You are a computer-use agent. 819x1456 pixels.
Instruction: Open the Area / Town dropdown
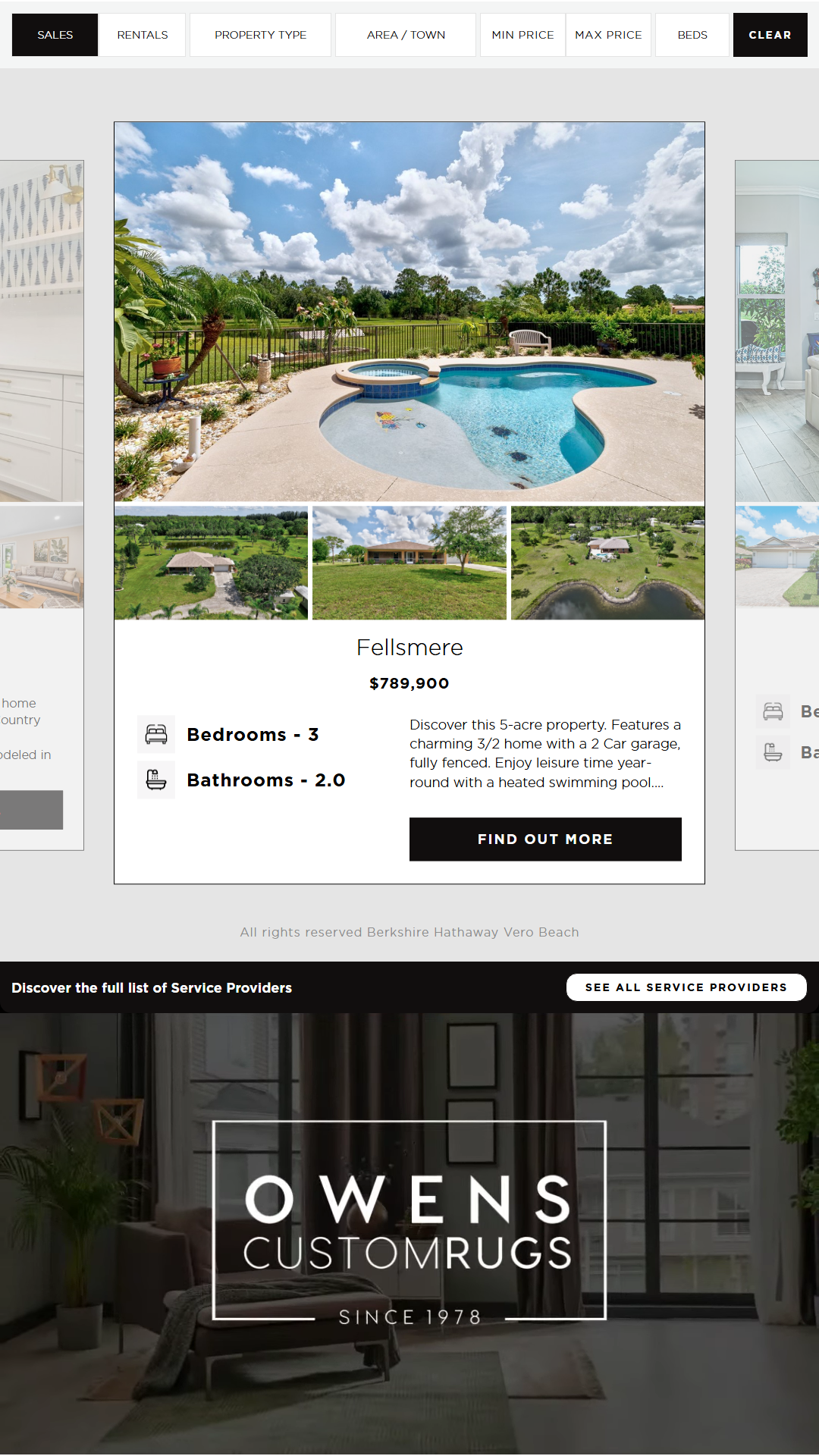point(406,35)
